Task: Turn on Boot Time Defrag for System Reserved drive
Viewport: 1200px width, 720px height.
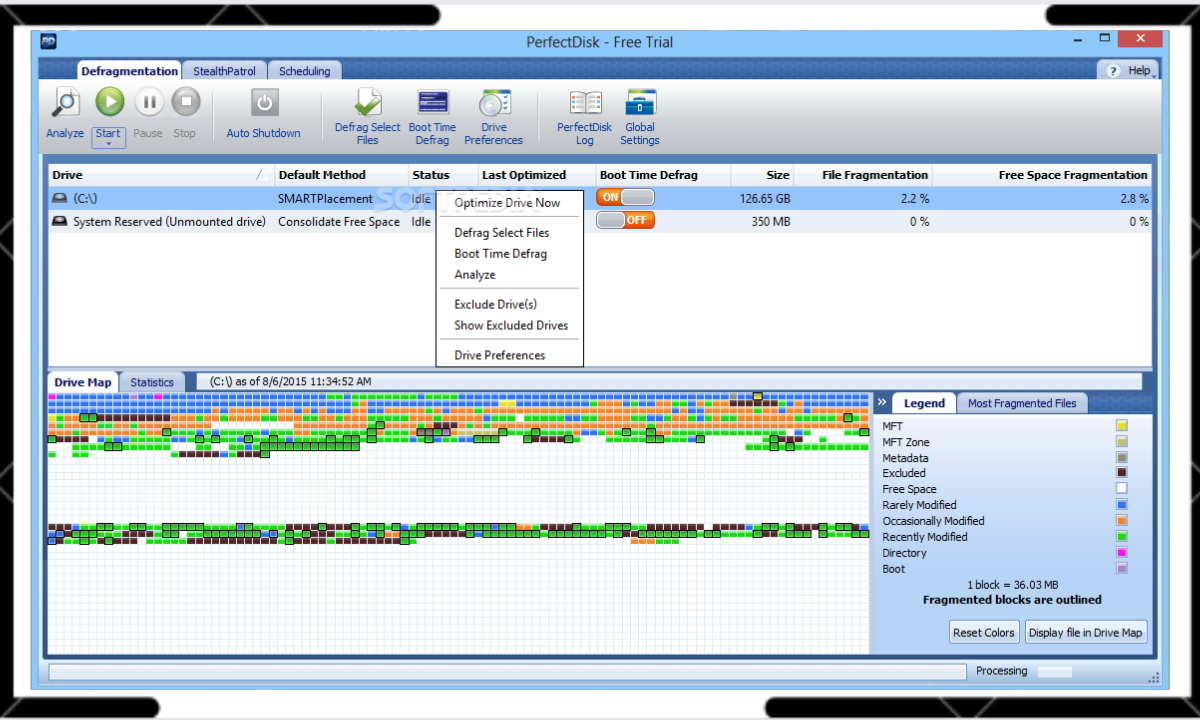Action: [x=625, y=220]
